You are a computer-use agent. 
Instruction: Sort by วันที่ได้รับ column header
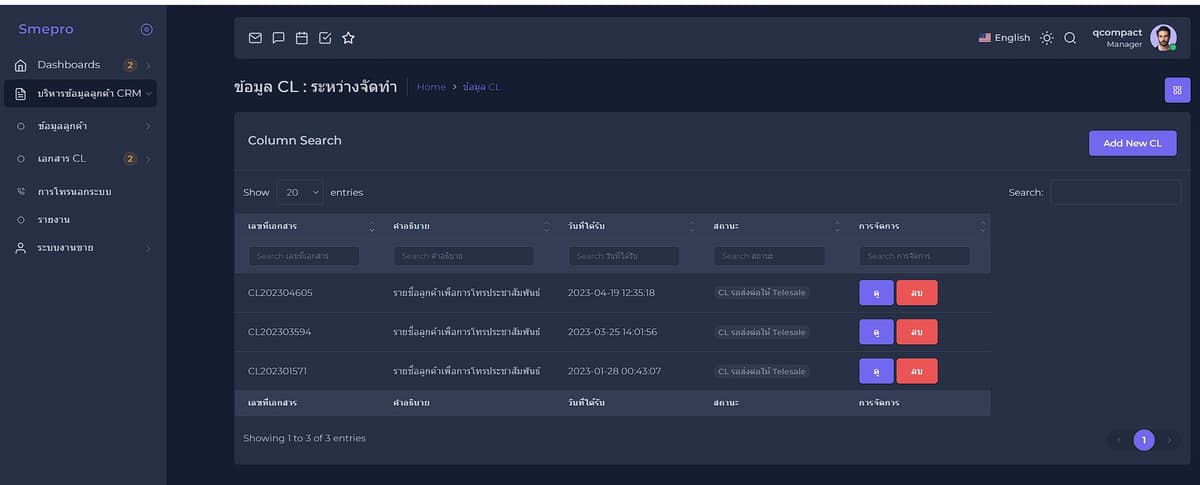click(x=628, y=227)
